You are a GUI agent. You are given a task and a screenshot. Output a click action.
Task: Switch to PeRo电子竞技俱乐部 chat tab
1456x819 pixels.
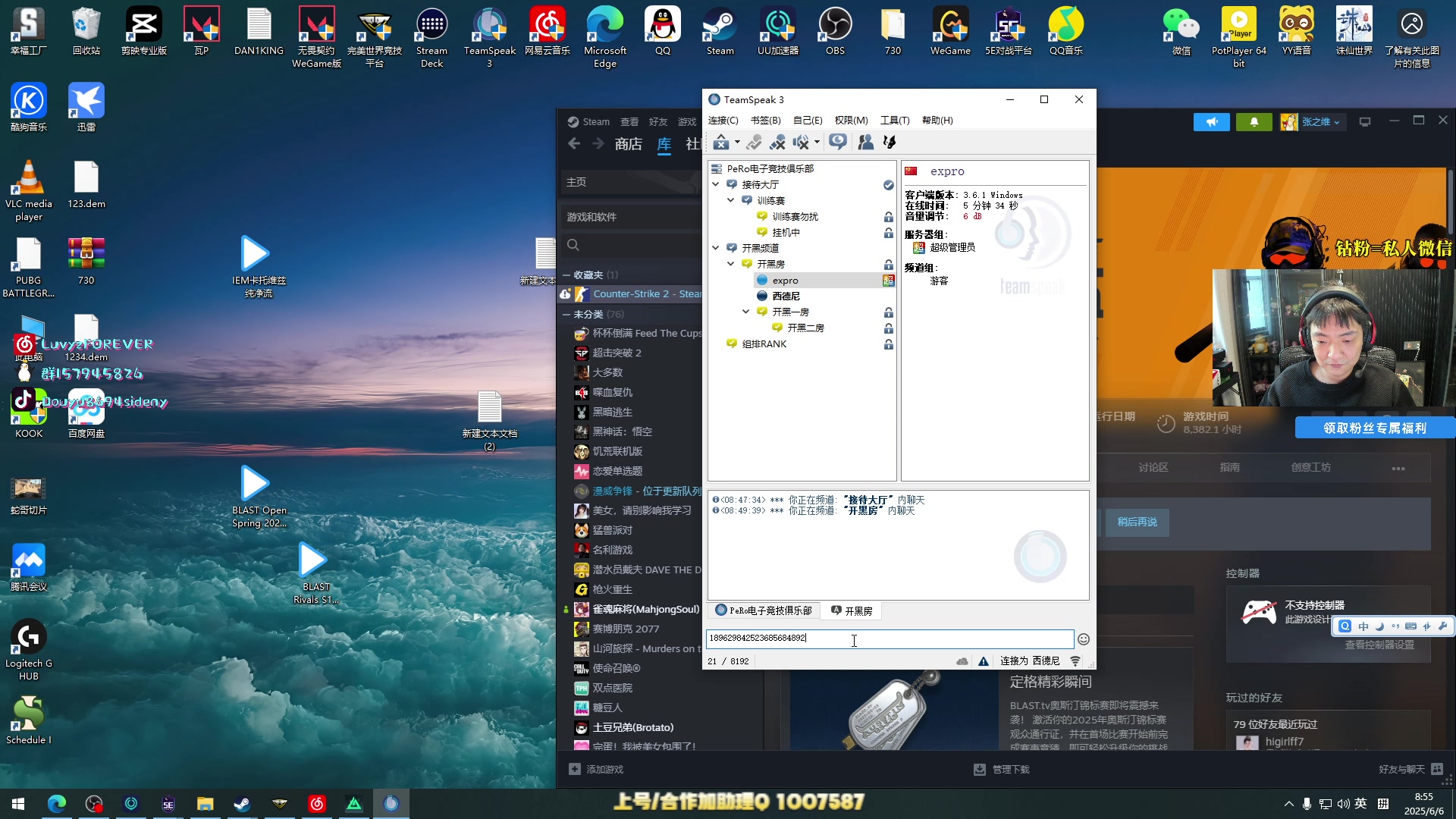point(764,610)
